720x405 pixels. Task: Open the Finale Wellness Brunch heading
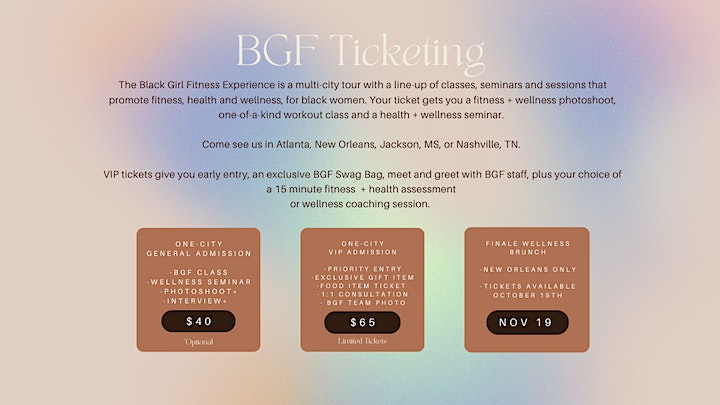pyautogui.click(x=526, y=249)
